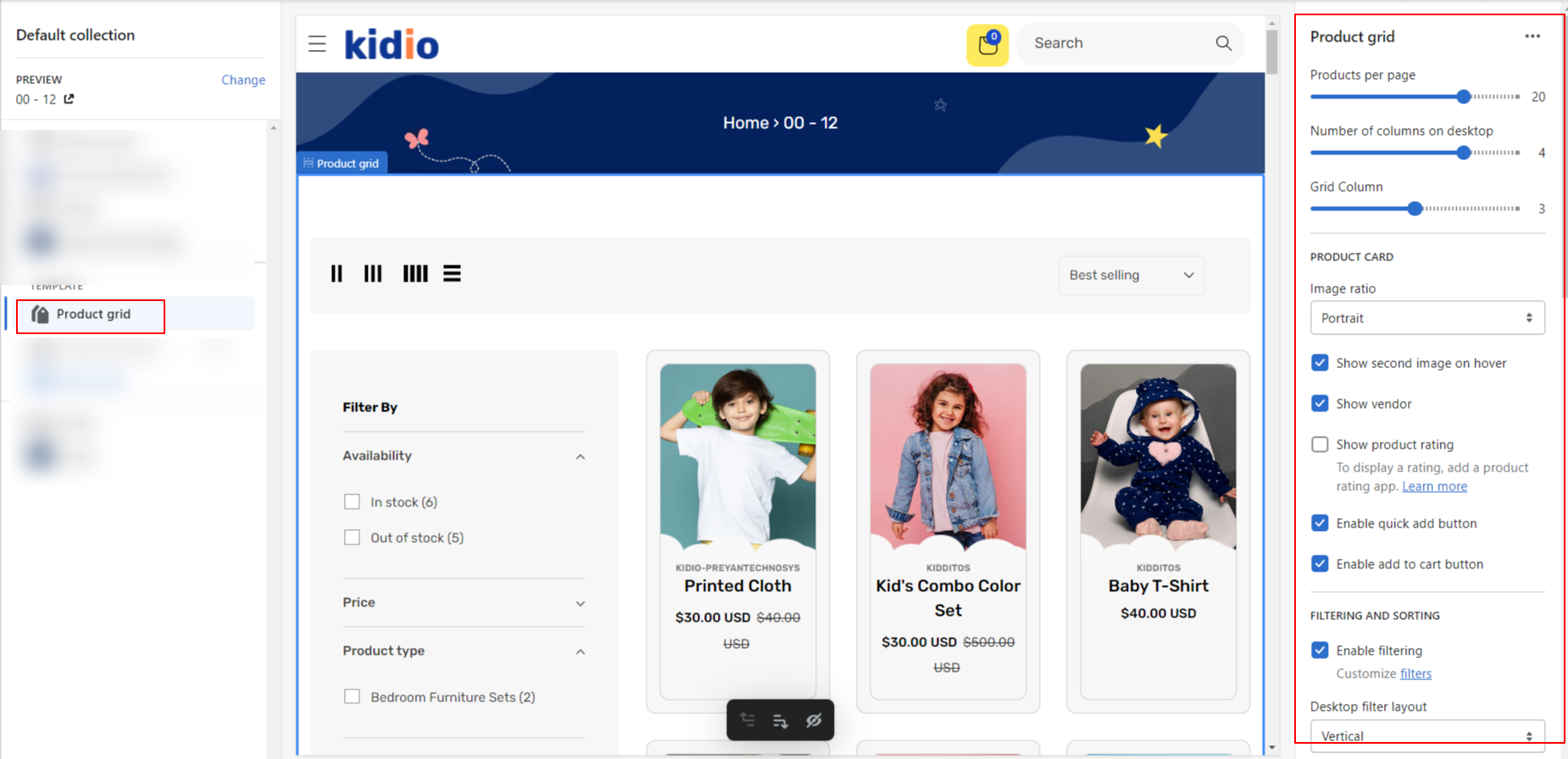Viewport: 1568px width, 759px height.
Task: Open Printed Cloth product title
Action: (737, 586)
